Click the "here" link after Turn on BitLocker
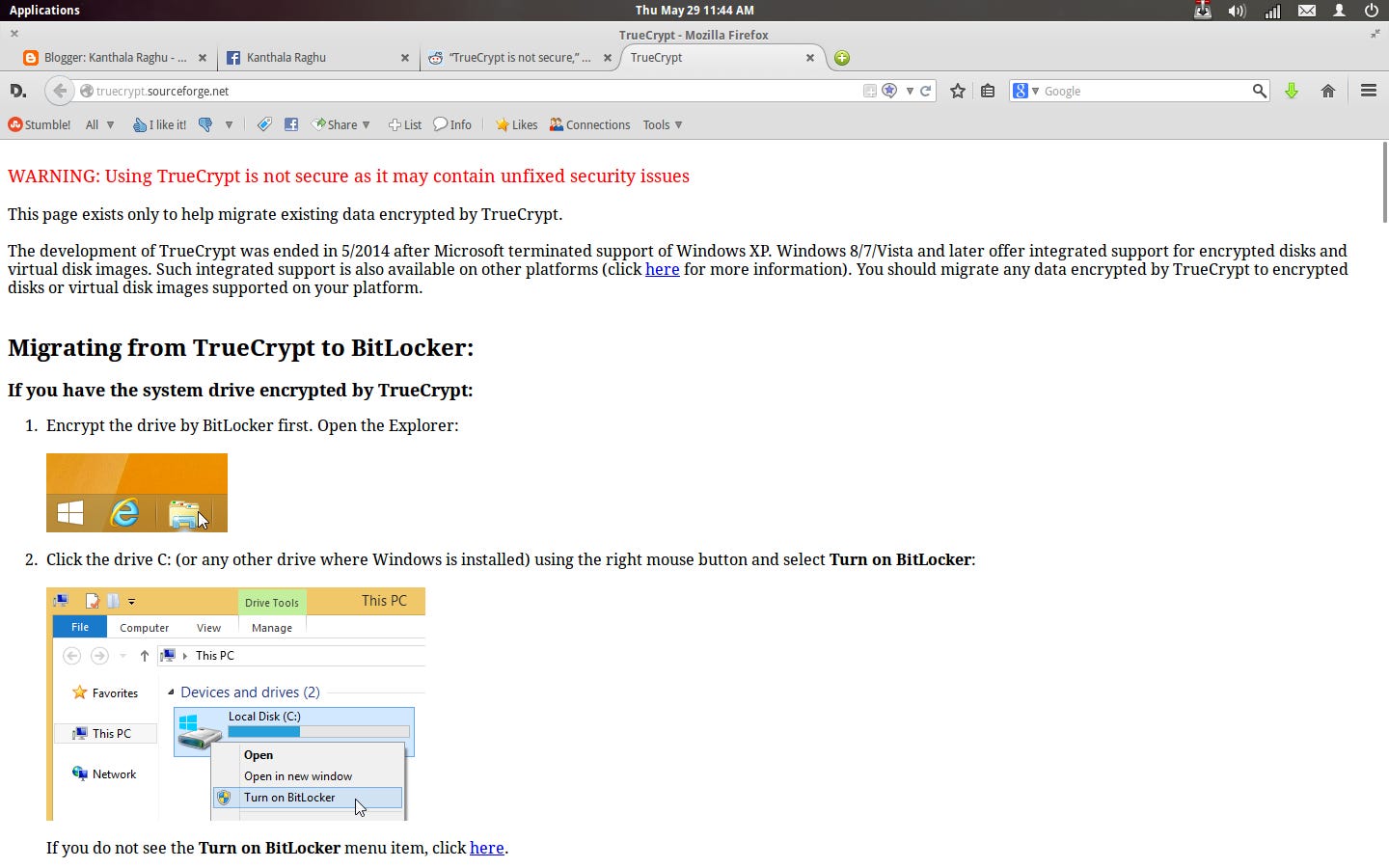This screenshot has height=868, width=1389. coord(486,848)
